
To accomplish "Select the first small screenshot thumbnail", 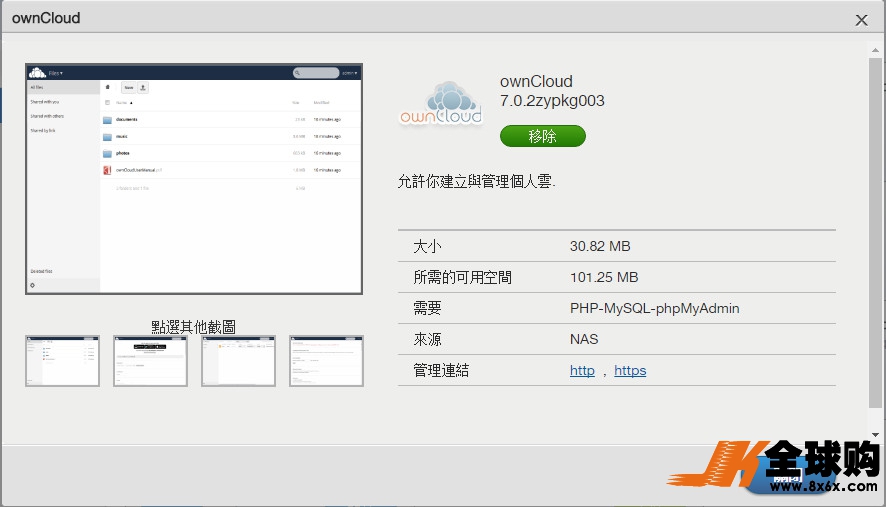I will click(62, 361).
